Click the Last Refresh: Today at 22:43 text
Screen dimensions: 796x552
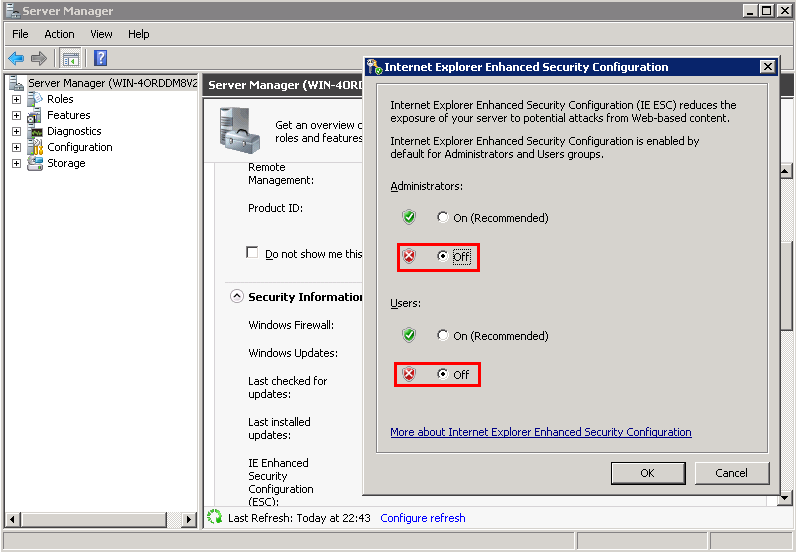coord(300,517)
